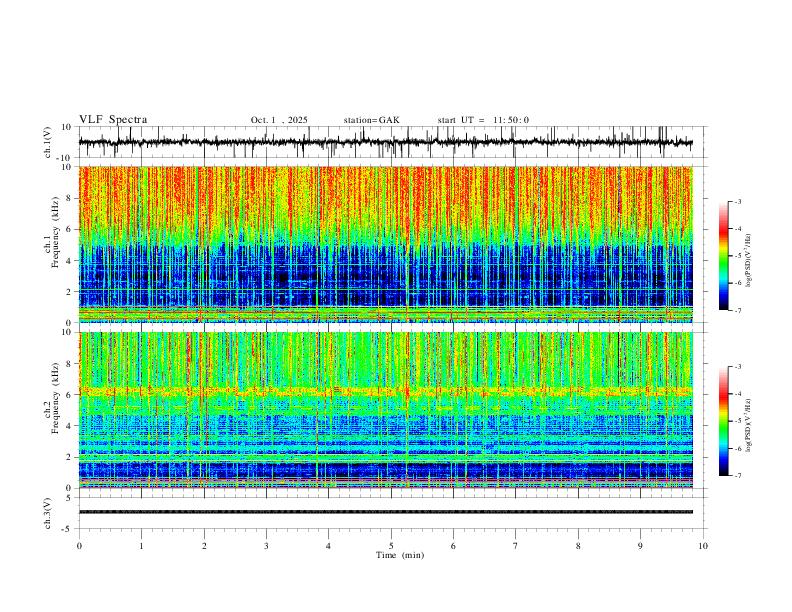This screenshot has width=792, height=612.
Task: Click the "3" tick on the time axis
Action: click(266, 546)
